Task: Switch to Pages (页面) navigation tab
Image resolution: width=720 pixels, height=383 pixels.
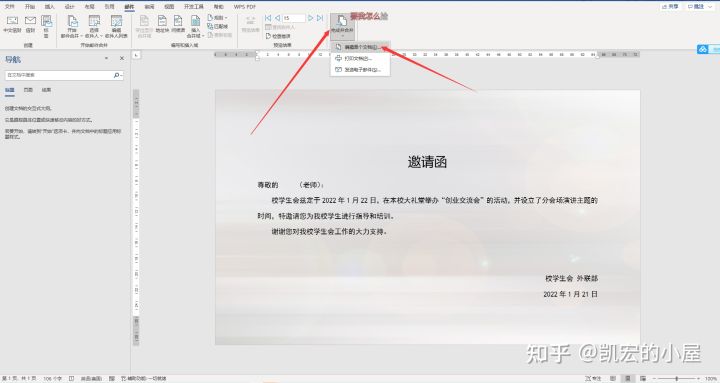Action: click(28, 90)
